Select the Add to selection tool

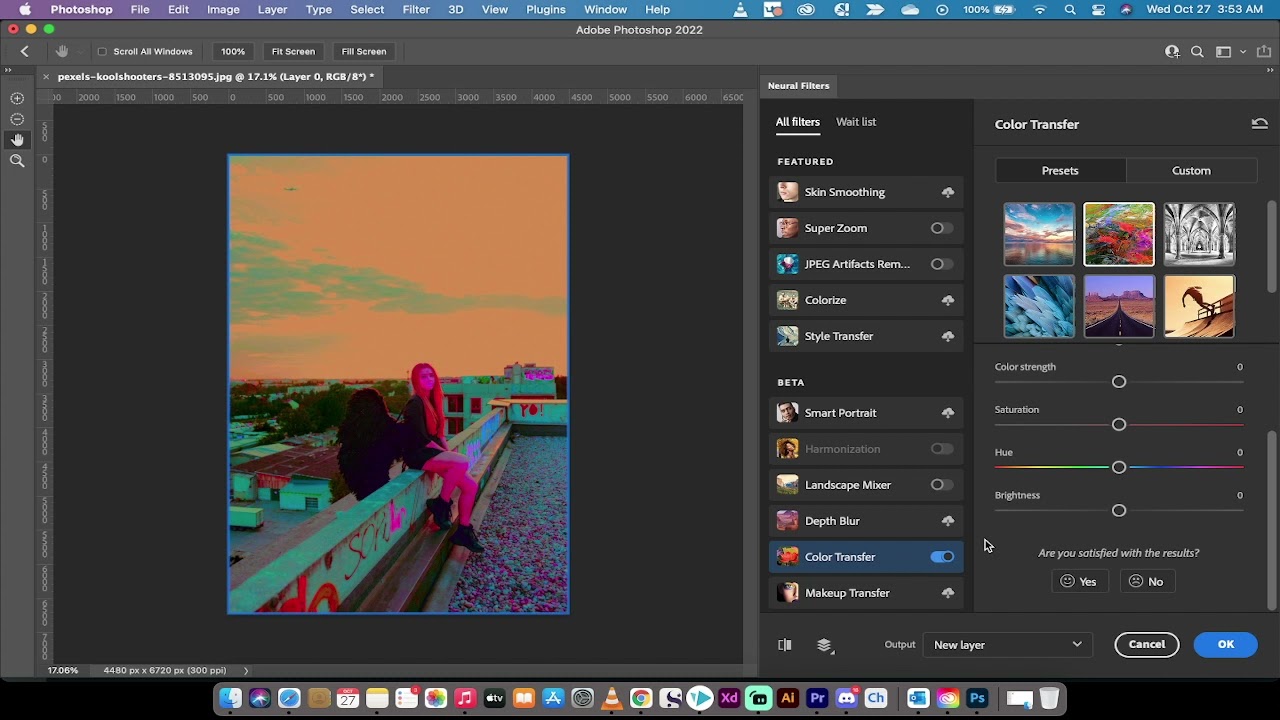pos(17,98)
